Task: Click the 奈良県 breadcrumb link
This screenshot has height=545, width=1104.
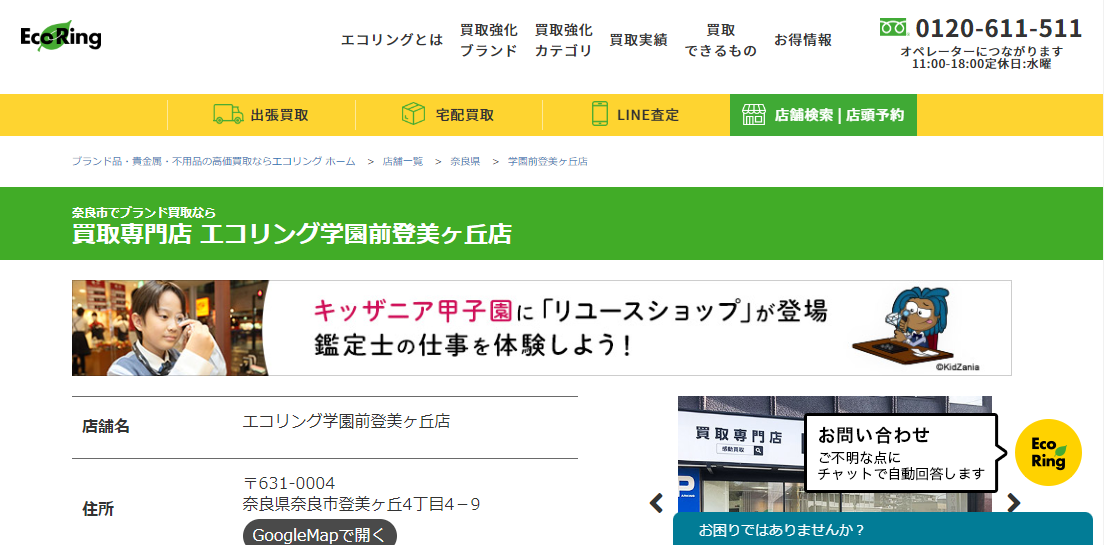Action: tap(465, 161)
